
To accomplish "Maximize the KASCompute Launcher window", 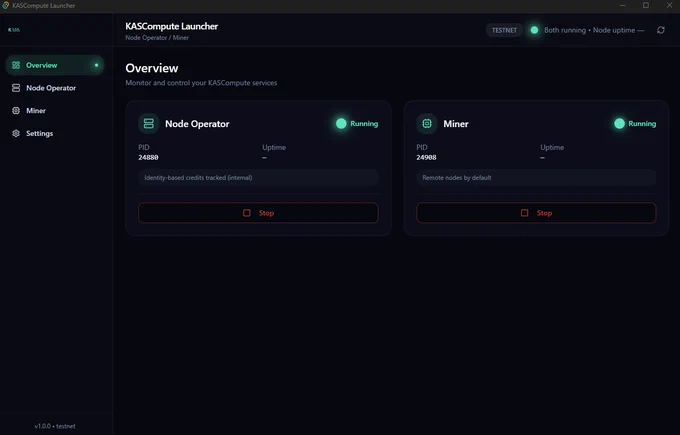I will click(646, 6).
